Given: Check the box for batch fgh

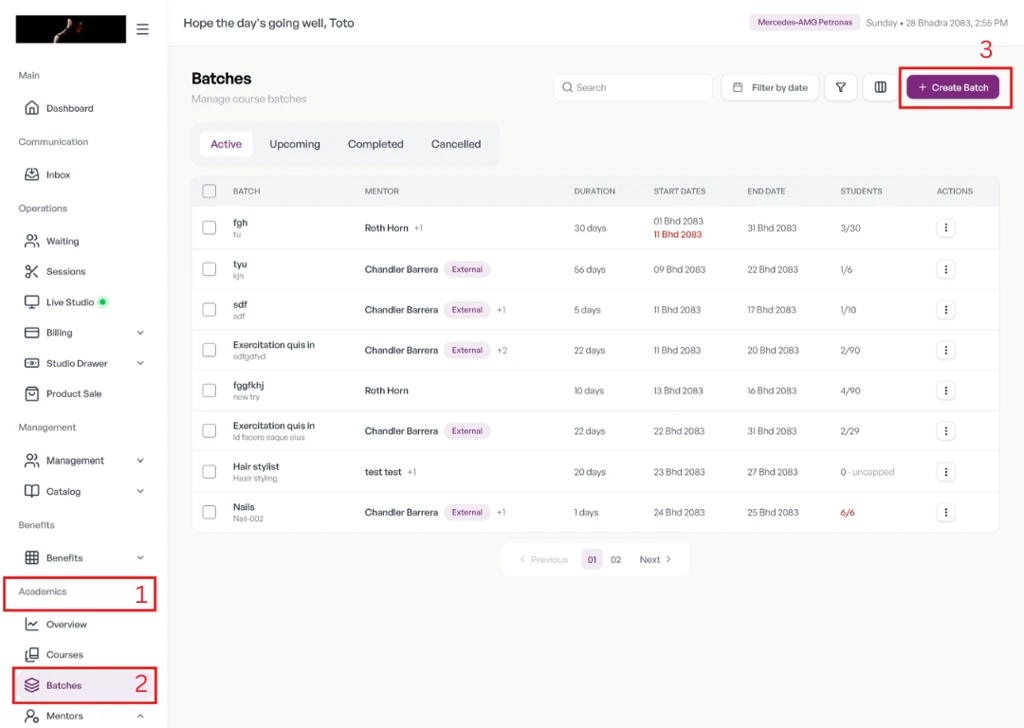Looking at the screenshot, I should coord(209,227).
